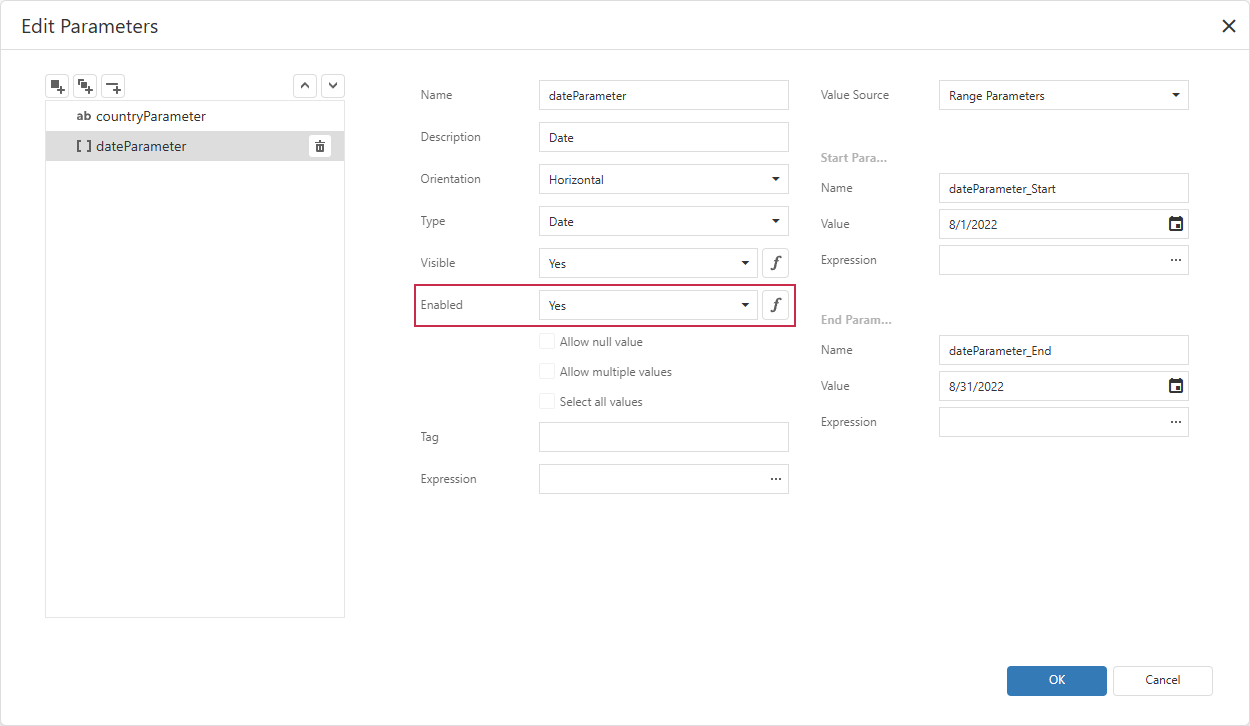Click the dateParameter_Start name field
Image resolution: width=1250 pixels, height=726 pixels.
[x=1064, y=188]
